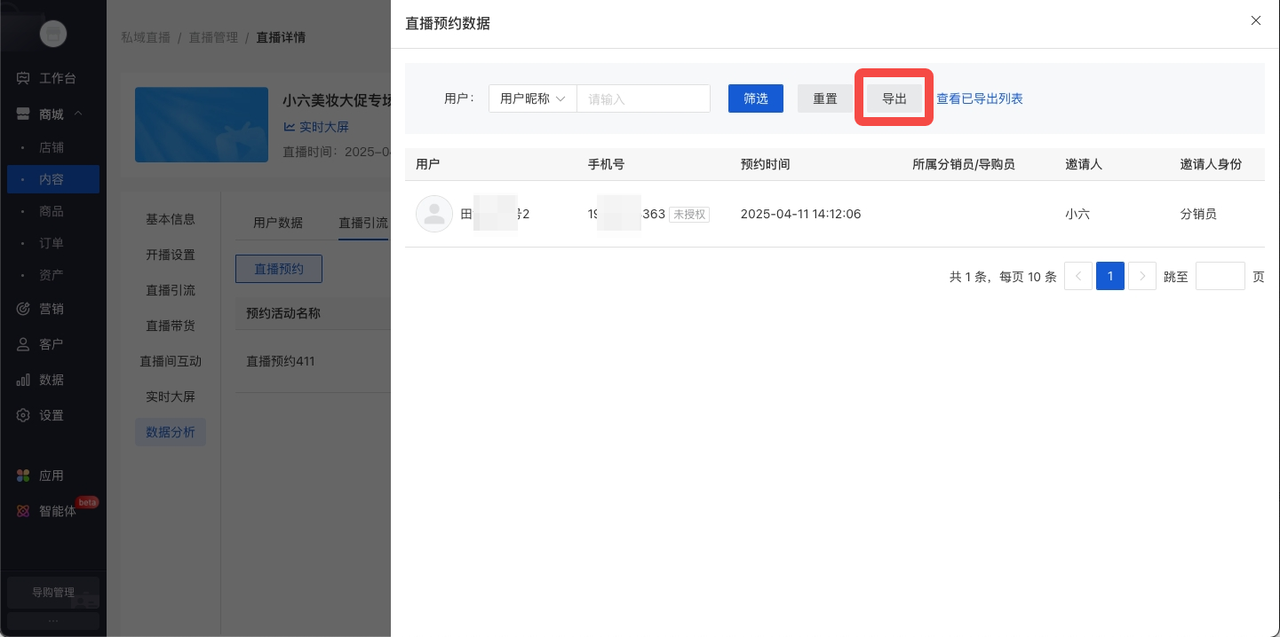Open the 用户昵称 filter dropdown
Image resolution: width=1280 pixels, height=637 pixels.
531,98
